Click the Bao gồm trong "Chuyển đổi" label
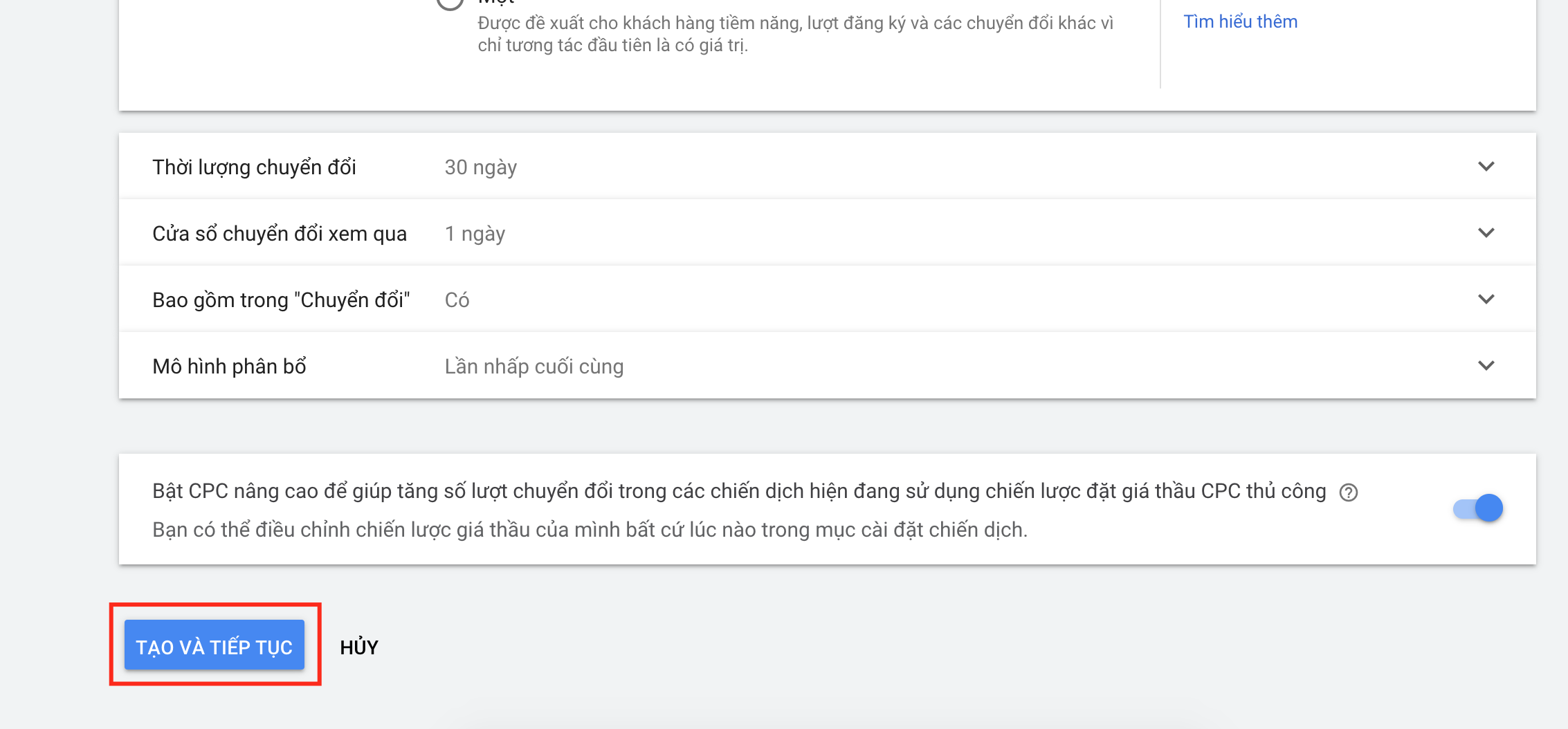 tap(280, 300)
